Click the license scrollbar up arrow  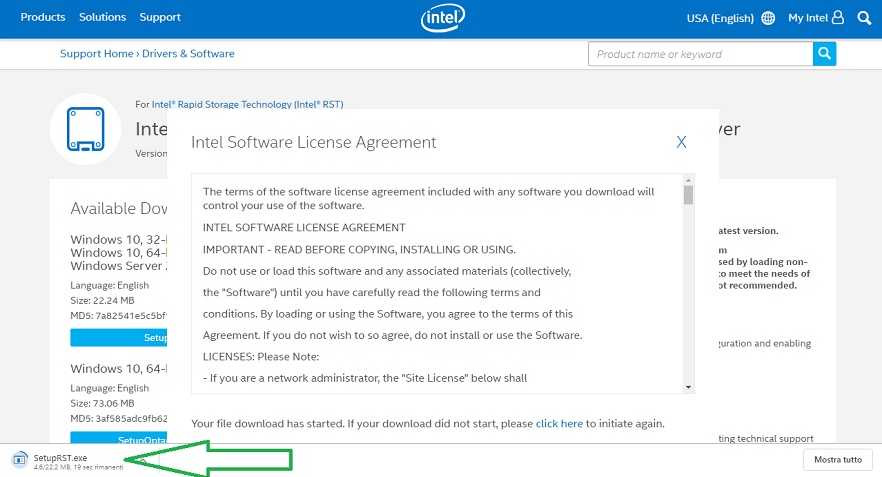click(x=688, y=180)
